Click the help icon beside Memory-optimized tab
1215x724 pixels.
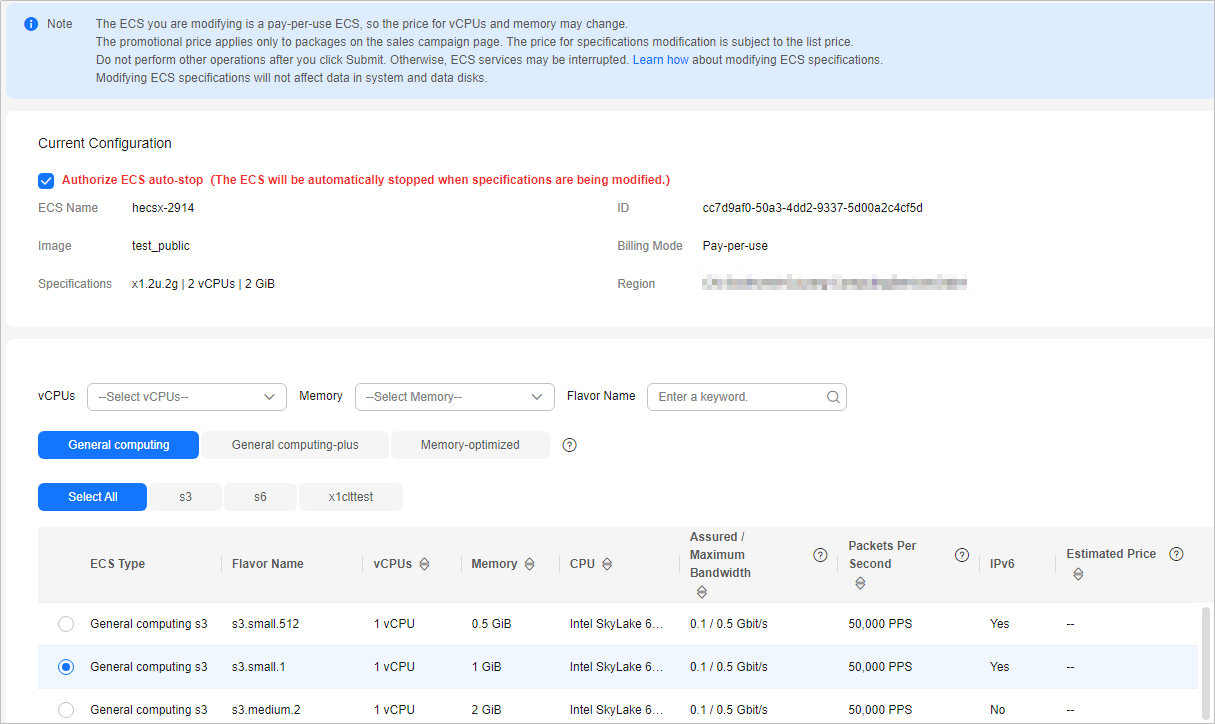pos(570,445)
